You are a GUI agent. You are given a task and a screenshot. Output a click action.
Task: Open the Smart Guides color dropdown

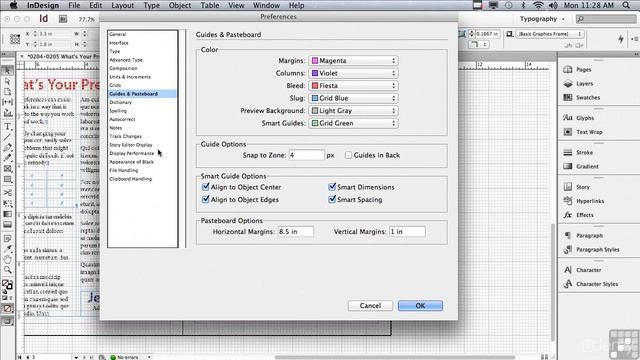353,123
